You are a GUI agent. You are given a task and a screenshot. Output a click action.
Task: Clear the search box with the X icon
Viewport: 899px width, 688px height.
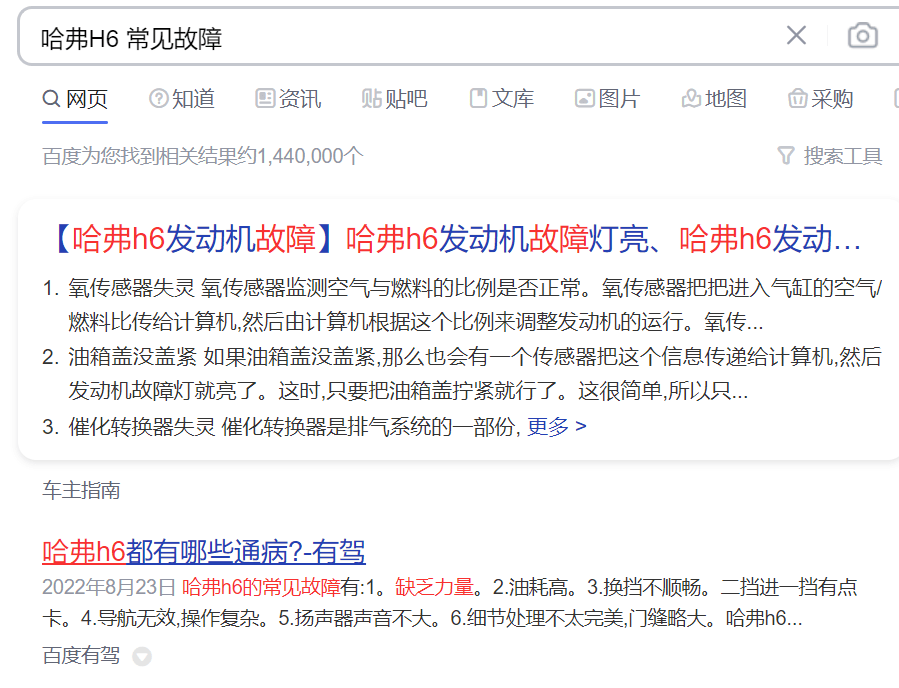coord(796,36)
